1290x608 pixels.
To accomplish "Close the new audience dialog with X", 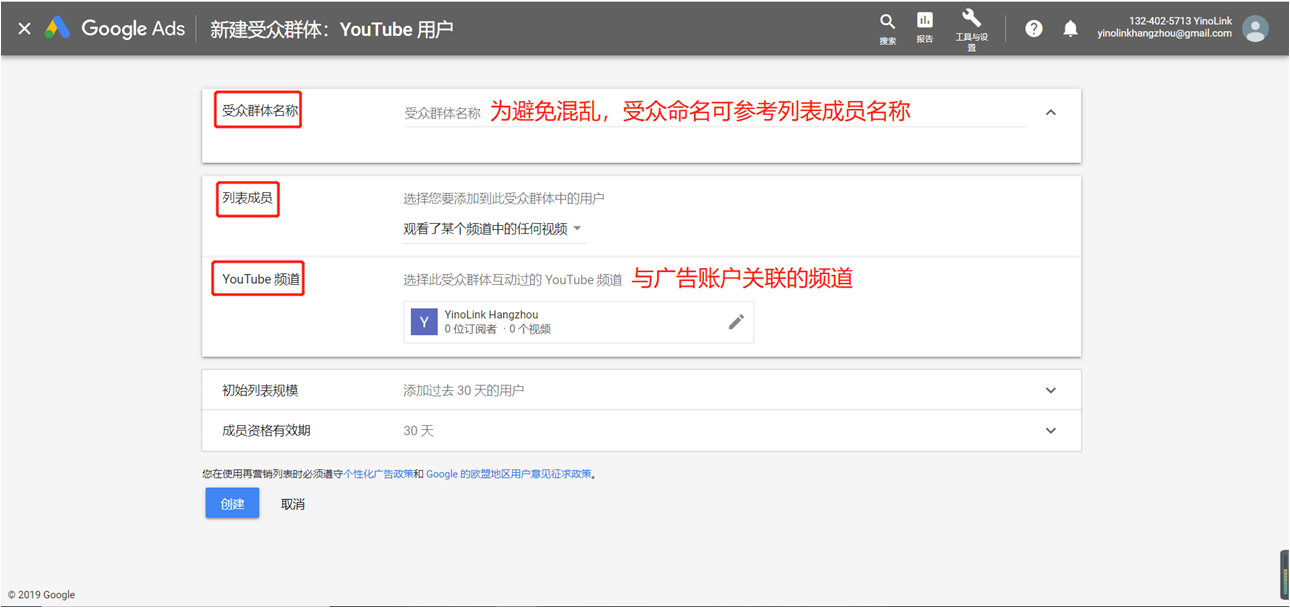I will pos(24,28).
